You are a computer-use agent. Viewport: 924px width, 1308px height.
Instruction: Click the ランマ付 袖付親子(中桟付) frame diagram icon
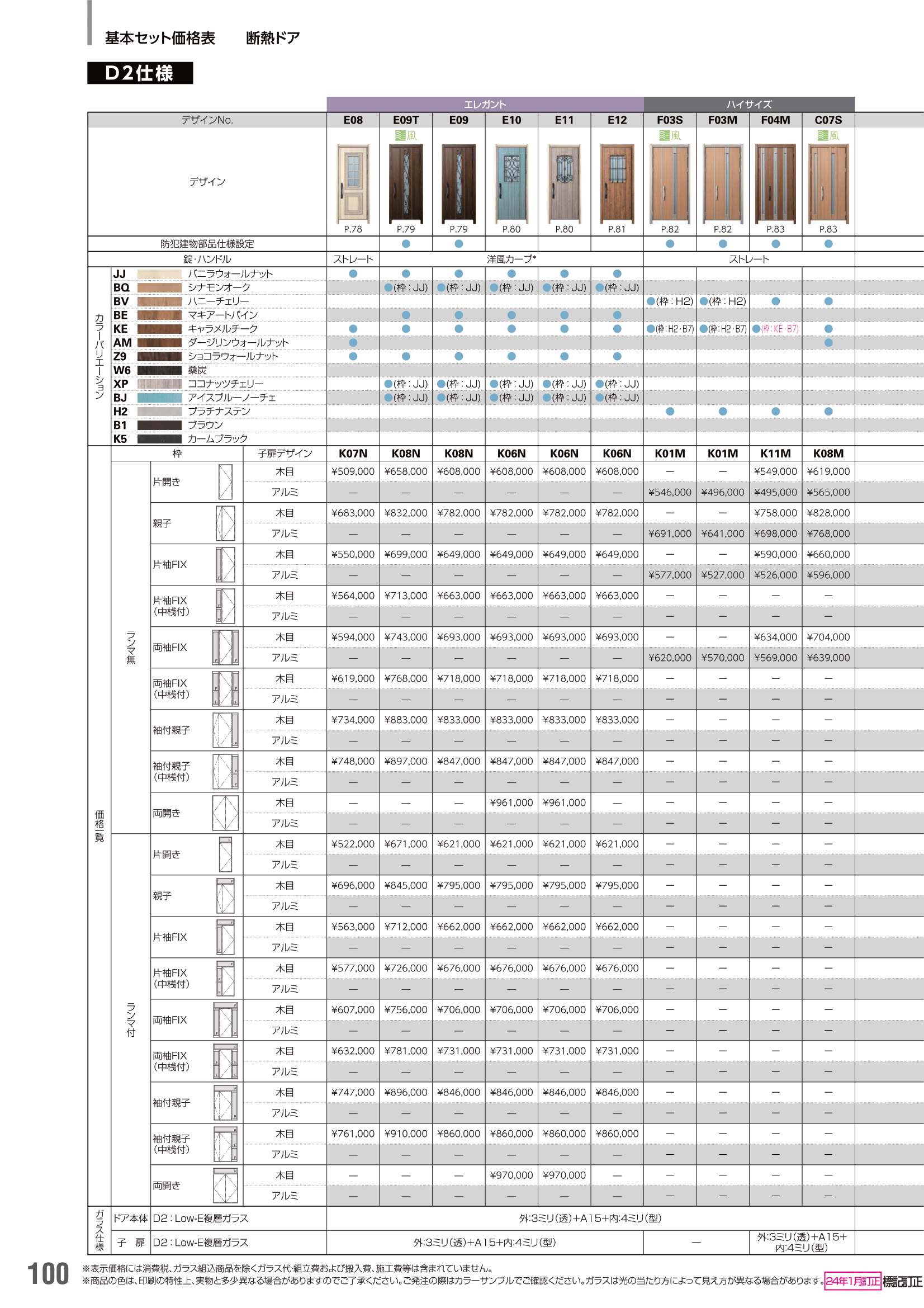click(x=225, y=1144)
